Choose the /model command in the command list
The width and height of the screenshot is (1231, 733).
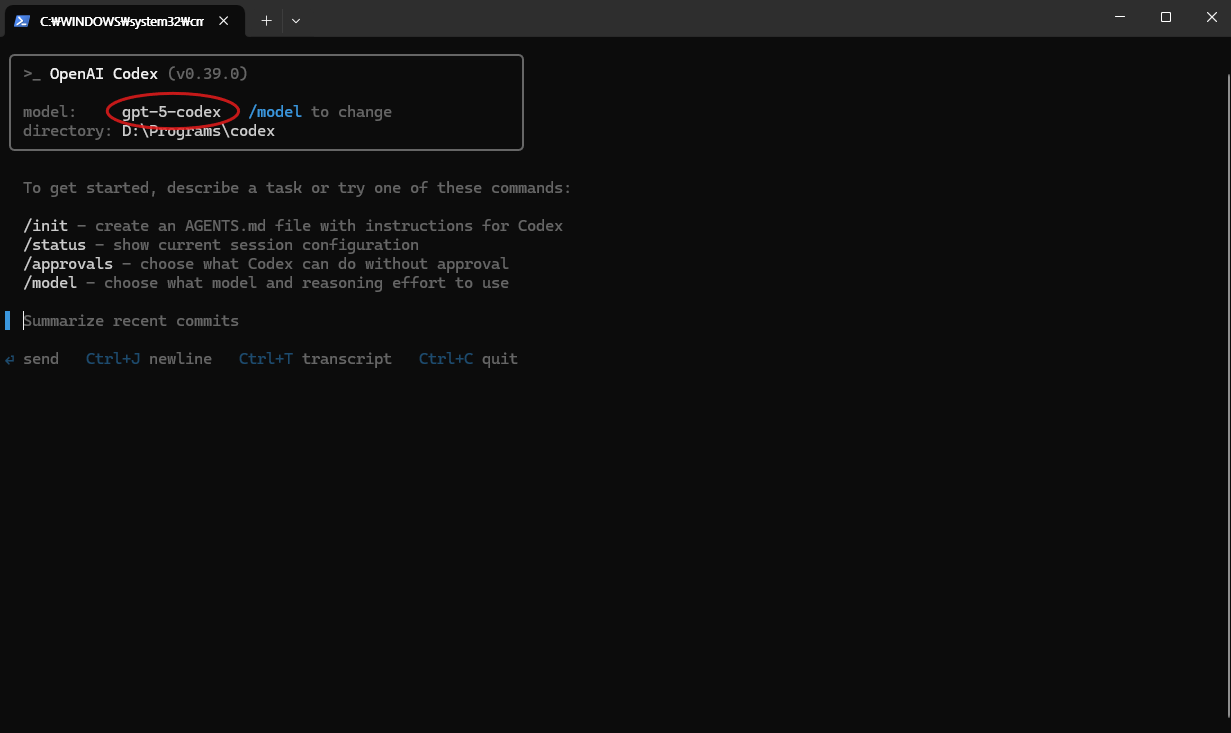(x=49, y=283)
